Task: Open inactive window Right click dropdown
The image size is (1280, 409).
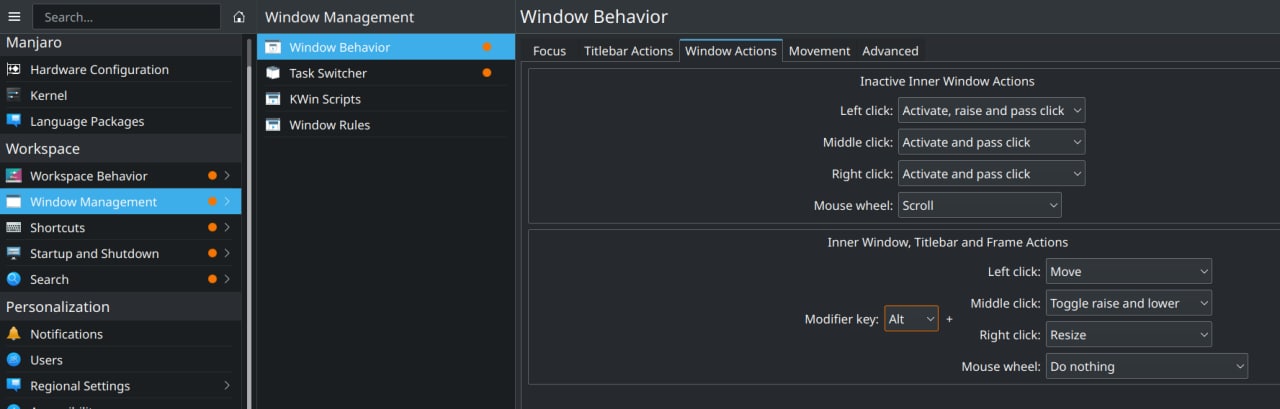Action: click(x=991, y=174)
